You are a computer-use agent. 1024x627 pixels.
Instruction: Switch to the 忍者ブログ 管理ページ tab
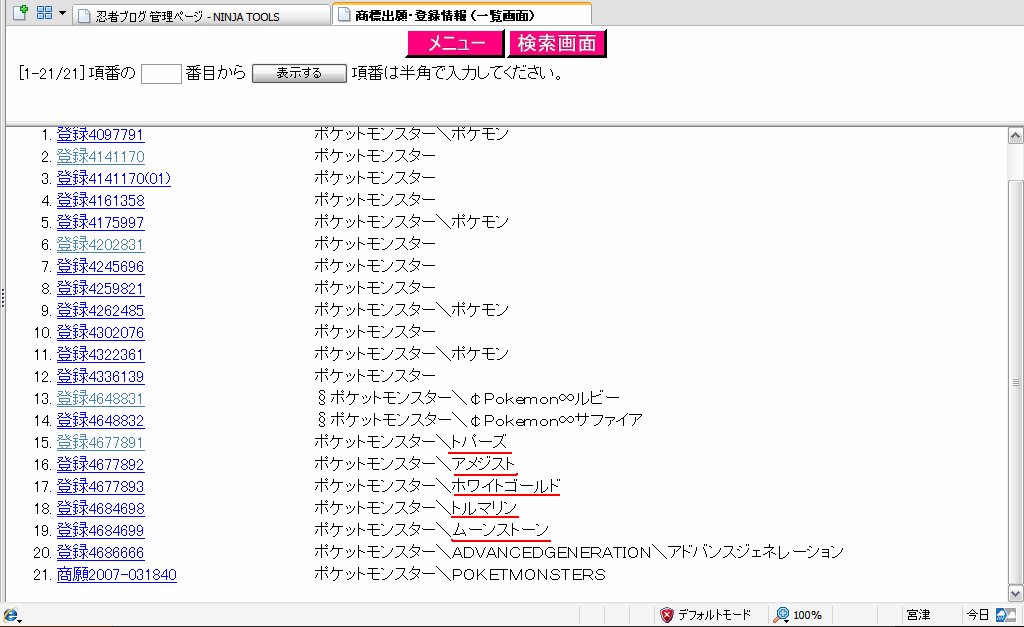(201, 16)
